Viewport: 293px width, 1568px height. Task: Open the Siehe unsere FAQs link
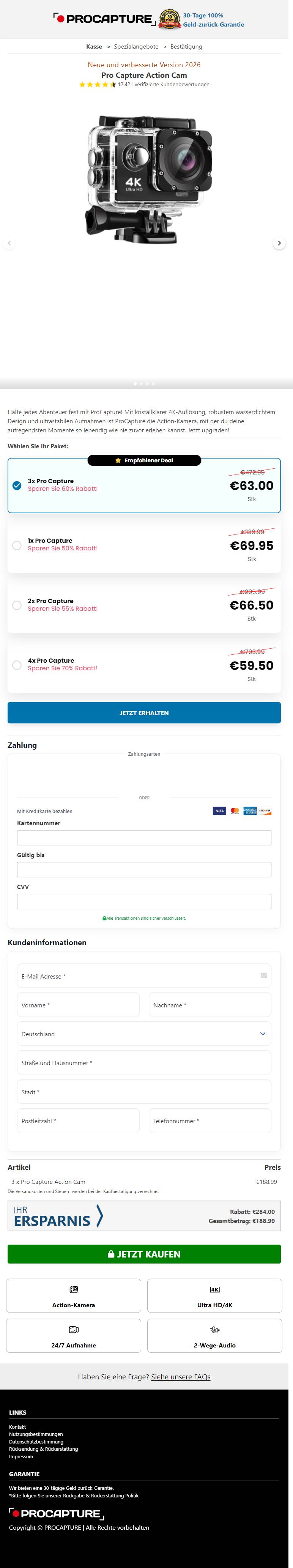(x=180, y=1376)
